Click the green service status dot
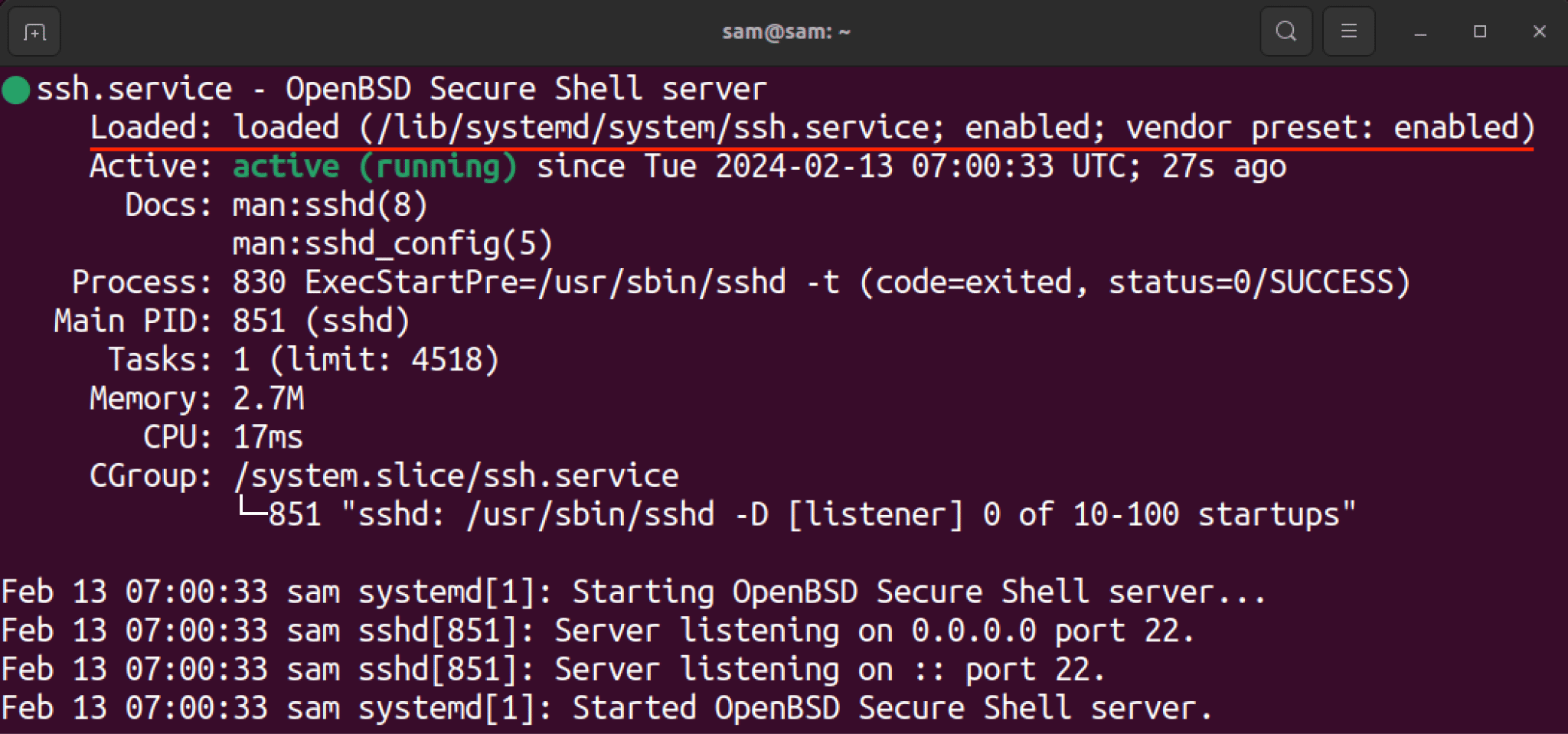1568x734 pixels. pyautogui.click(x=16, y=90)
